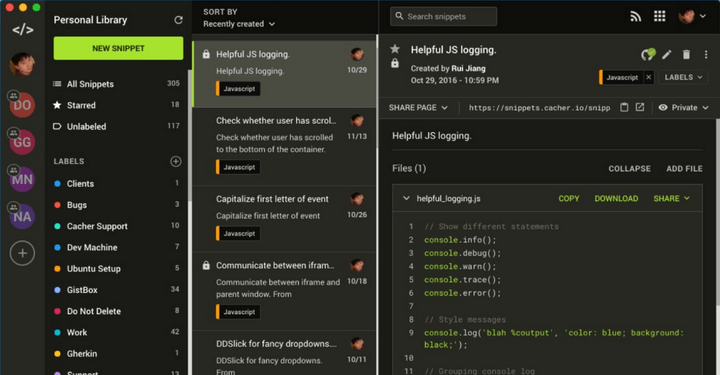Open the Private visibility dropdown

pyautogui.click(x=684, y=107)
